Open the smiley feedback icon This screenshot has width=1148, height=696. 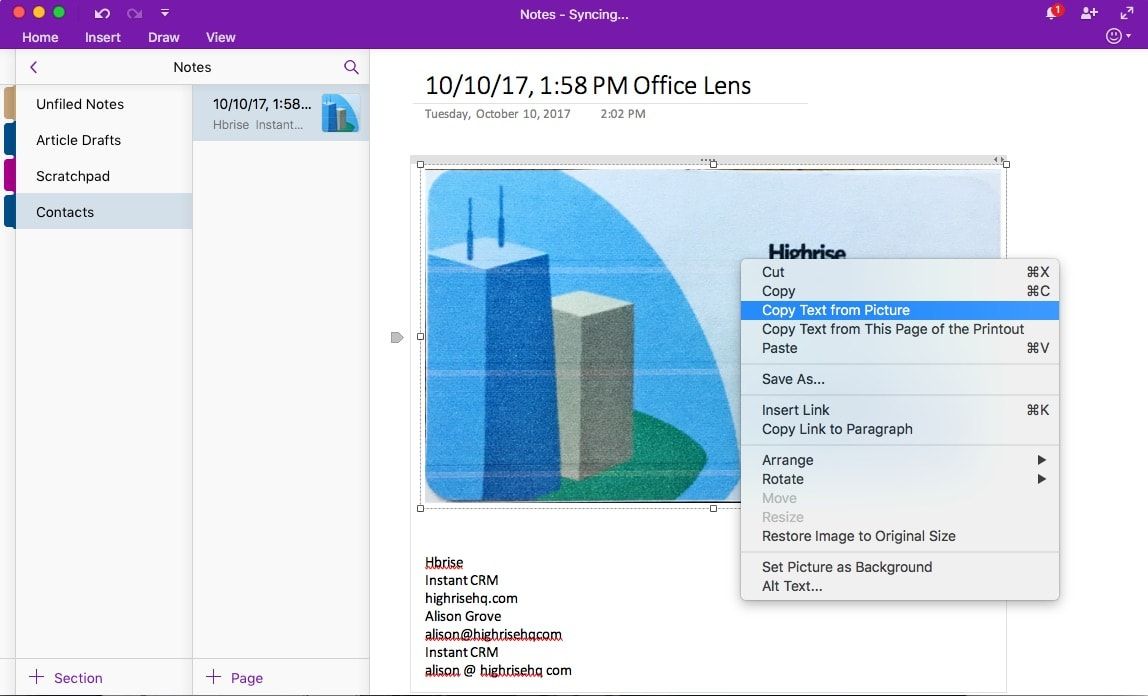coord(1115,36)
